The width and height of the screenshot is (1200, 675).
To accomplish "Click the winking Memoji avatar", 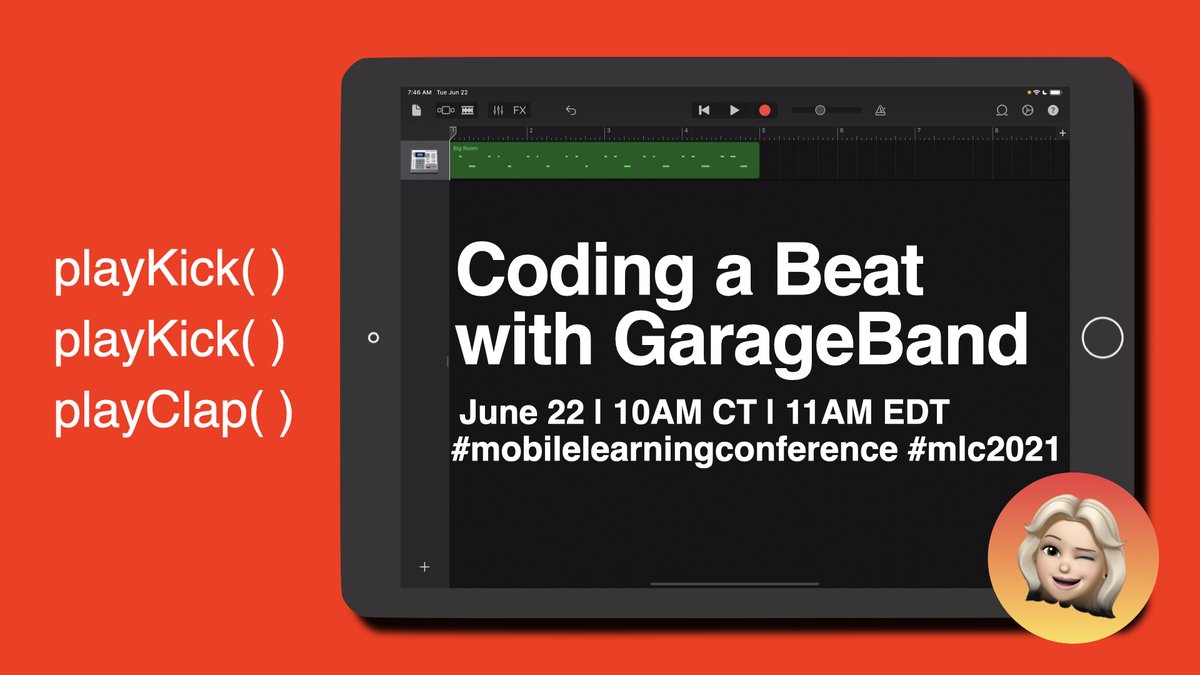I will (1073, 557).
